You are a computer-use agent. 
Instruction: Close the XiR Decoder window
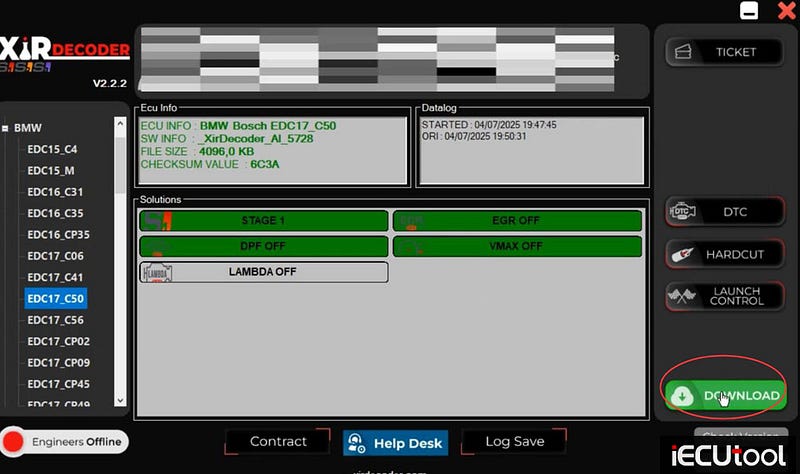(786, 11)
